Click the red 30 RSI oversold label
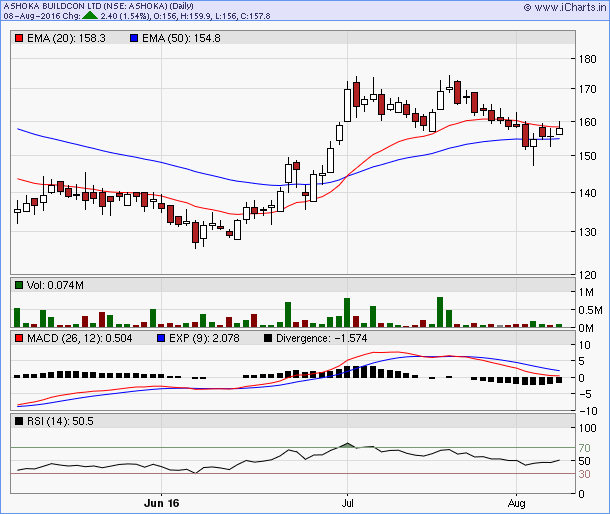 pos(585,474)
